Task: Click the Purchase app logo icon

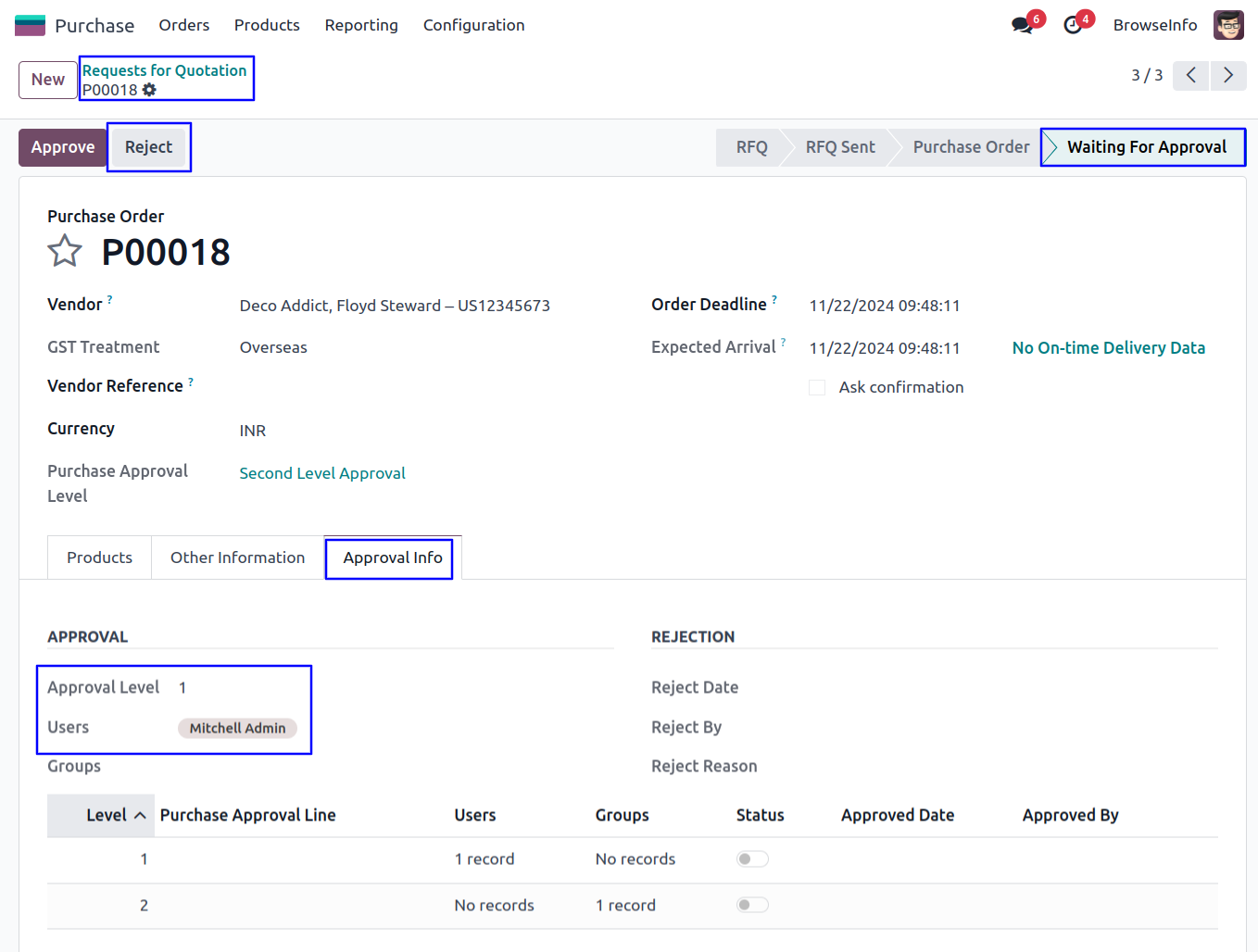Action: pyautogui.click(x=30, y=25)
